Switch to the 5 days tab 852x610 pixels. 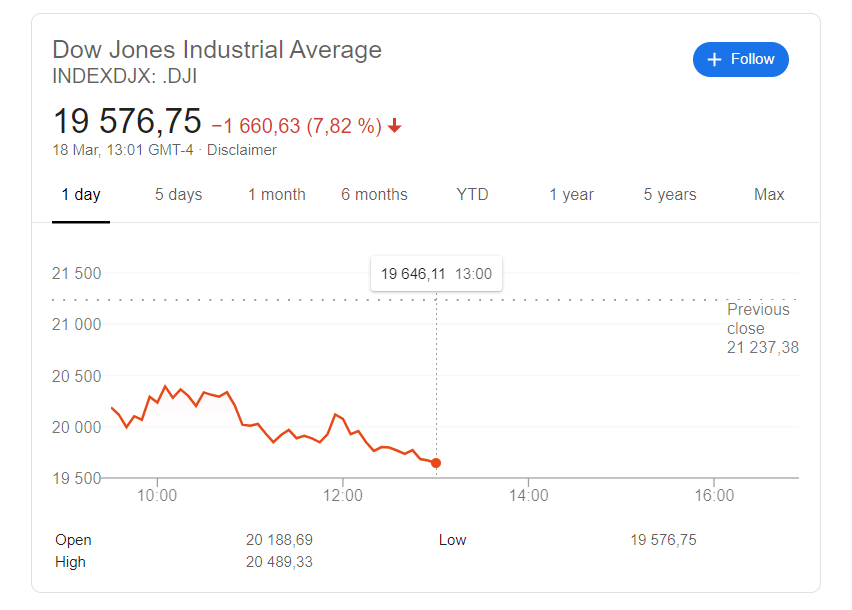178,195
